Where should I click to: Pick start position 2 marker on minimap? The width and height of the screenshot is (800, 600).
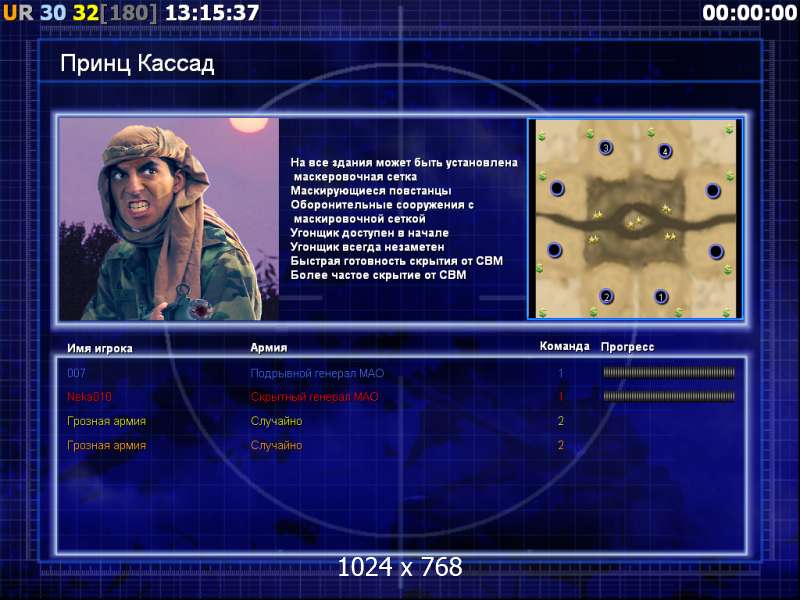point(606,296)
